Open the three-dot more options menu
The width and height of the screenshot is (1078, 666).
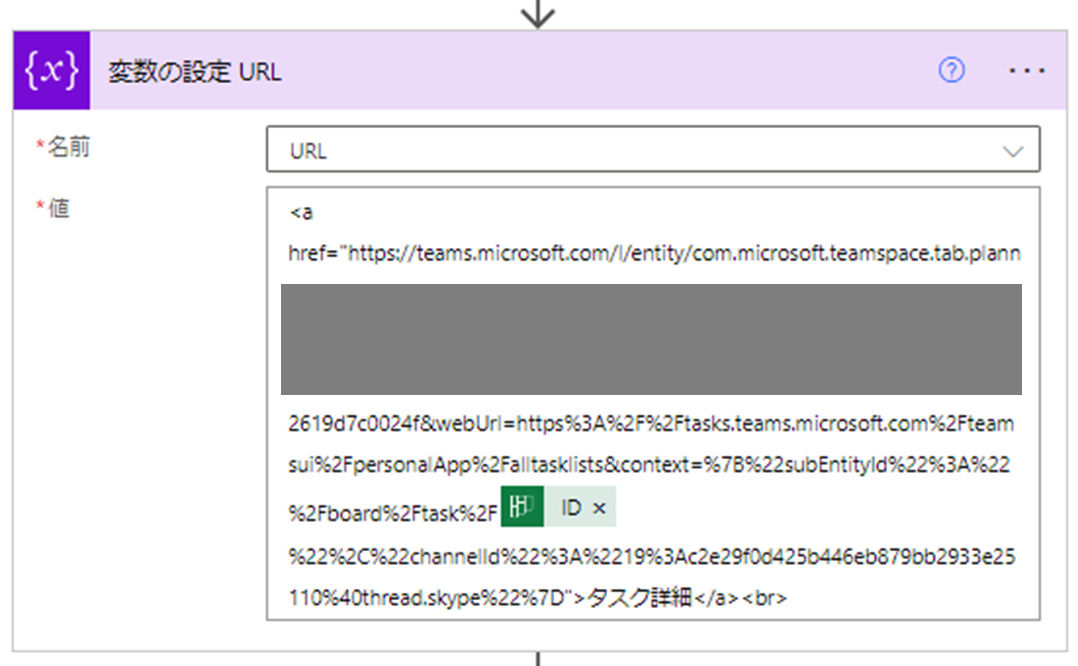click(1027, 71)
